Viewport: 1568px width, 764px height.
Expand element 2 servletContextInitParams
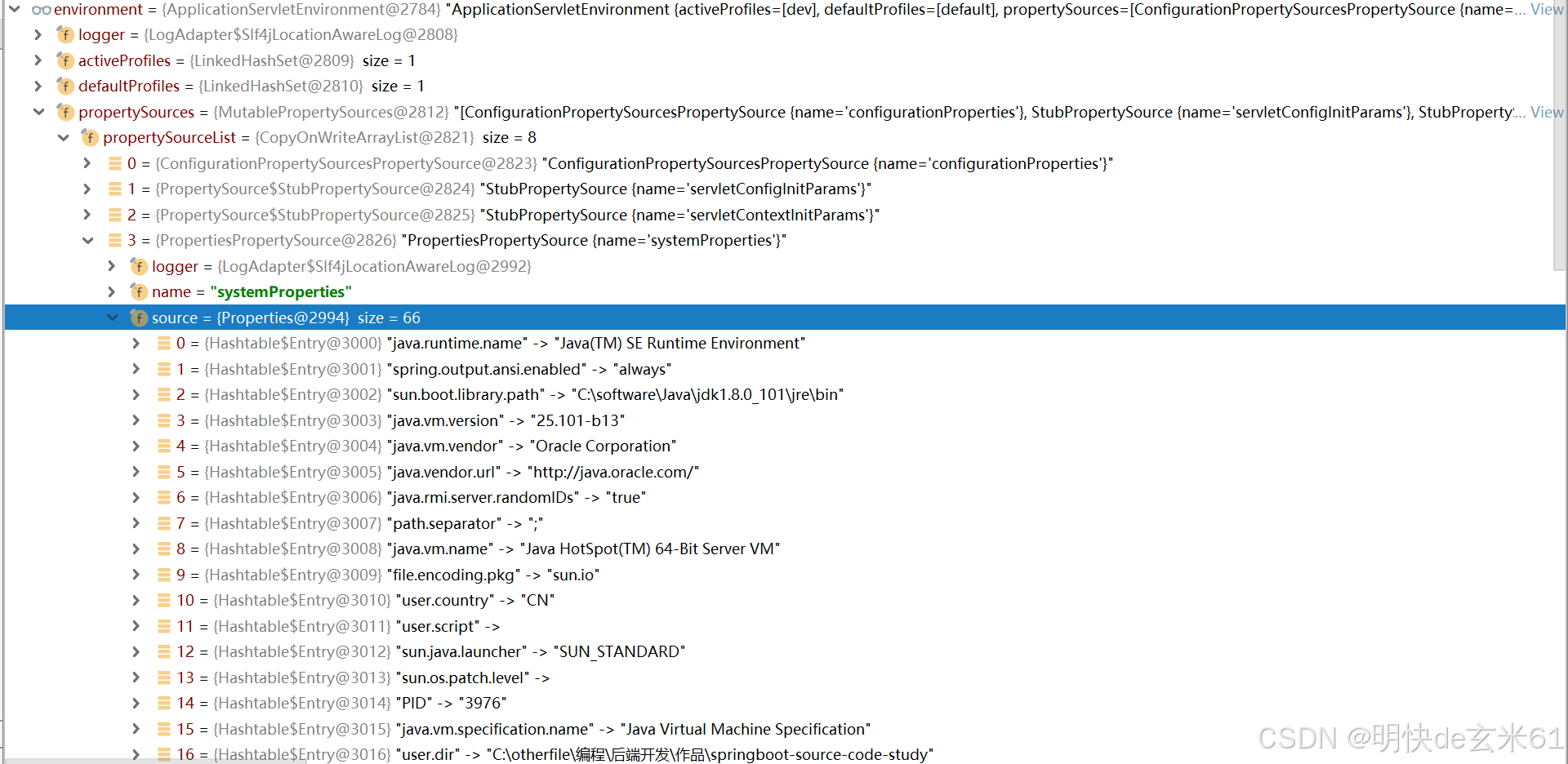[87, 215]
